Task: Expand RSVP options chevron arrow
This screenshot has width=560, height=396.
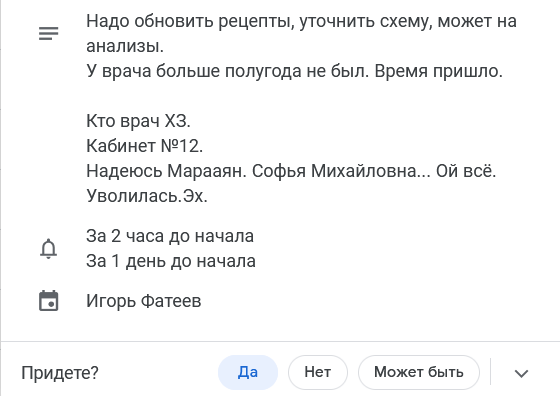Action: (x=521, y=374)
